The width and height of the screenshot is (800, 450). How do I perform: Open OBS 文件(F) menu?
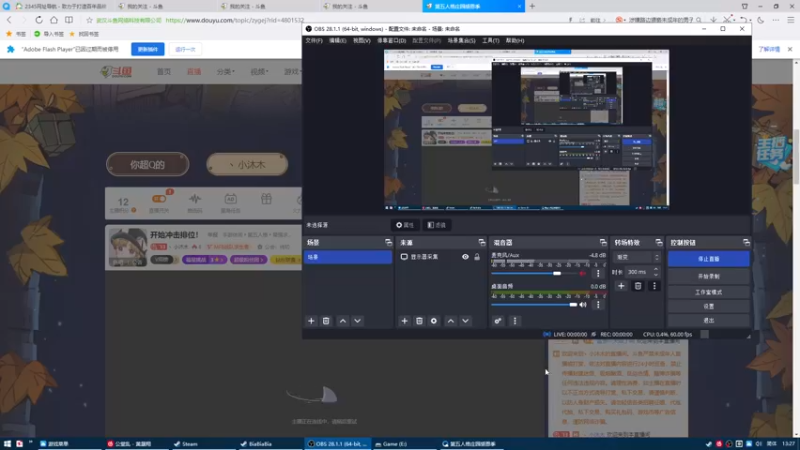(x=314, y=40)
